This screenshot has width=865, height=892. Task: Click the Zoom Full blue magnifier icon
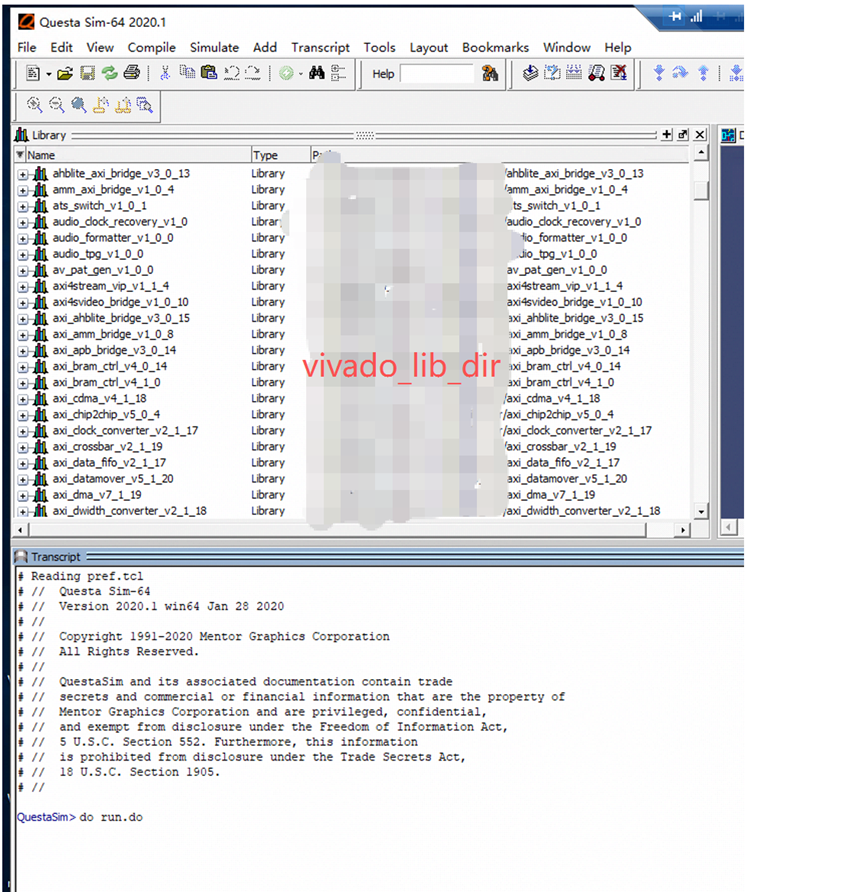(78, 104)
